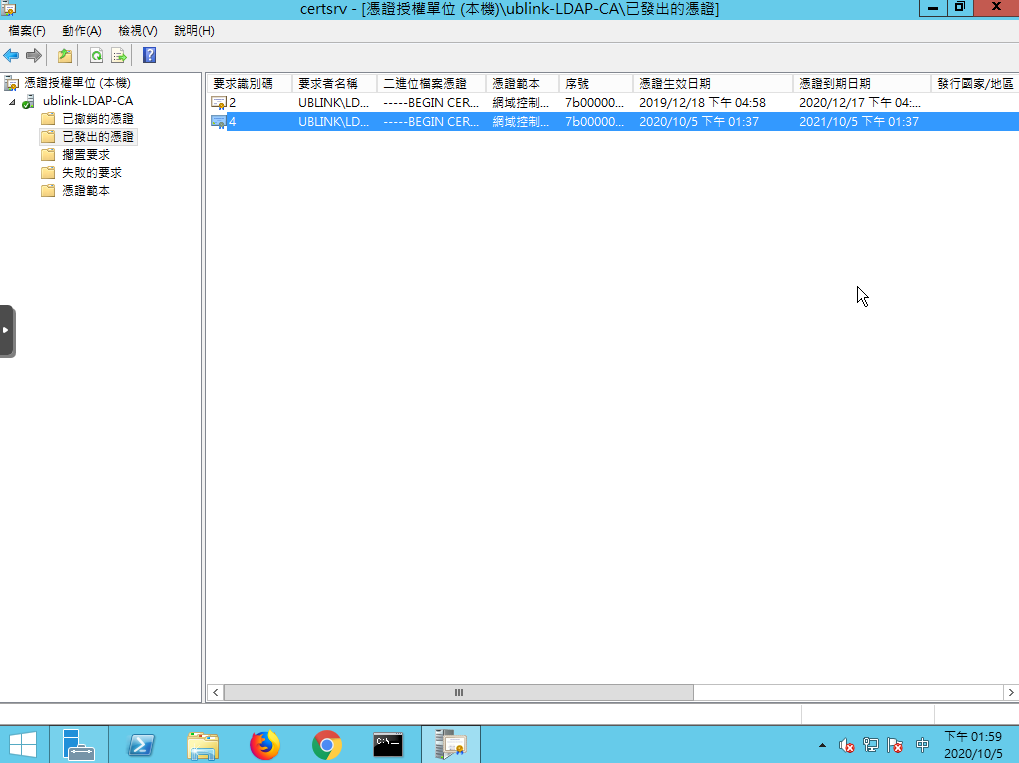Open Server Manager from taskbar
The image size is (1019, 763).
coord(79,745)
